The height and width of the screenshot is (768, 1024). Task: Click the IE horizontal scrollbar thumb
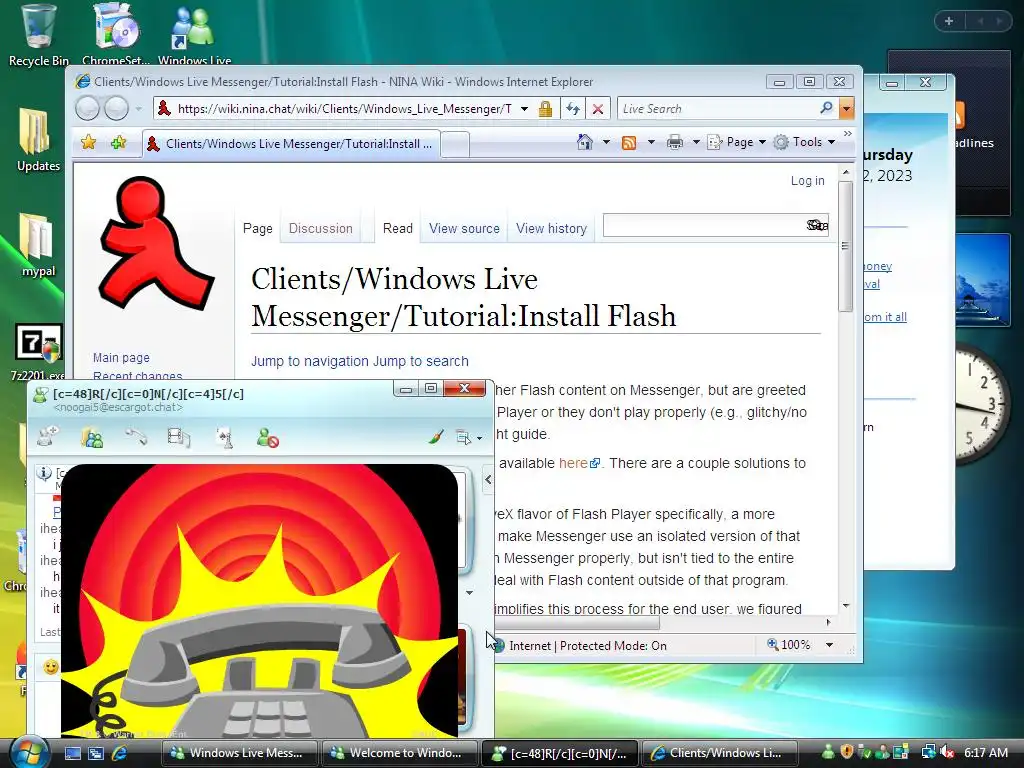(577, 622)
